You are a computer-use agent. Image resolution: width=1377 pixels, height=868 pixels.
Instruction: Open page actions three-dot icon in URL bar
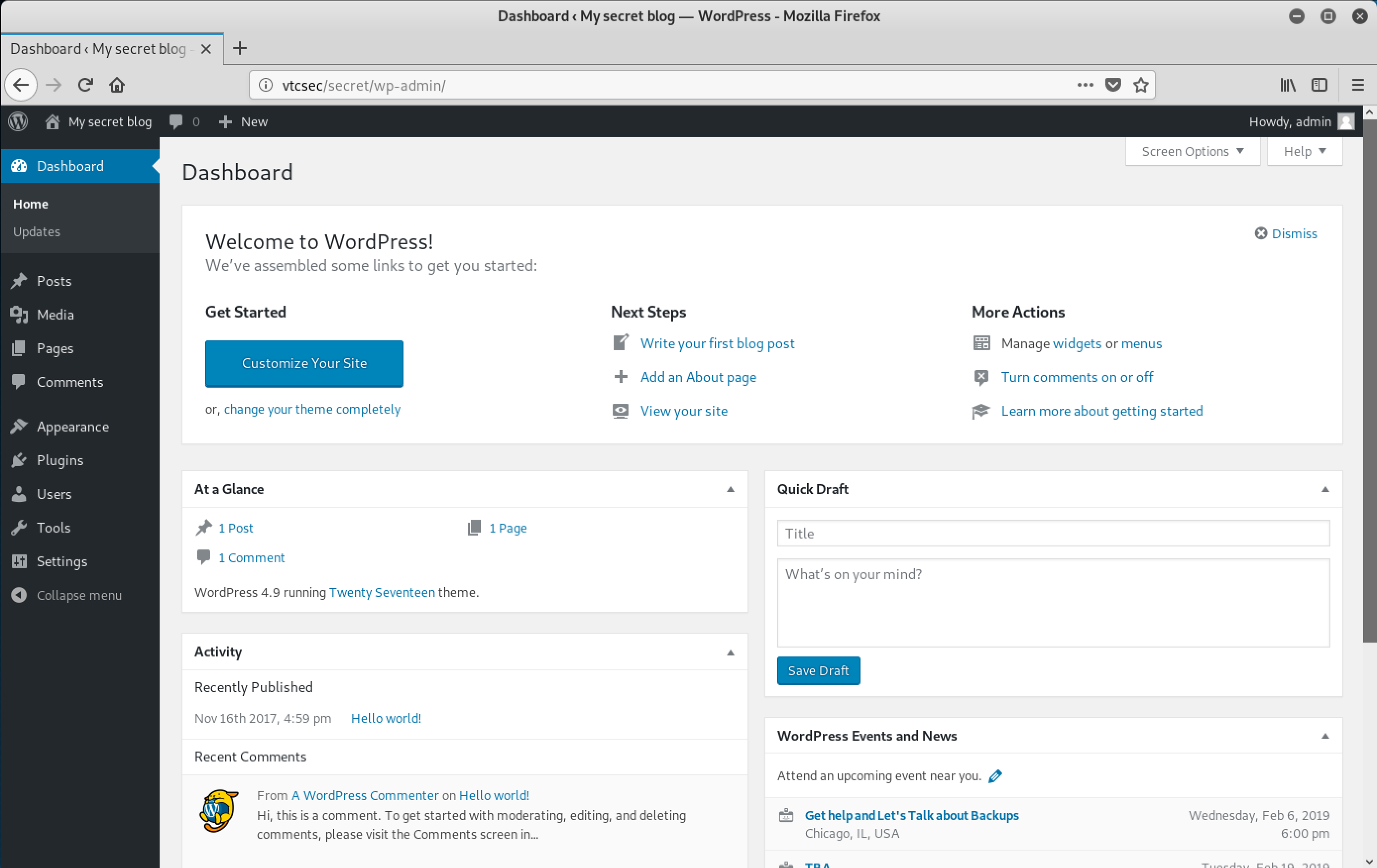coord(1085,85)
